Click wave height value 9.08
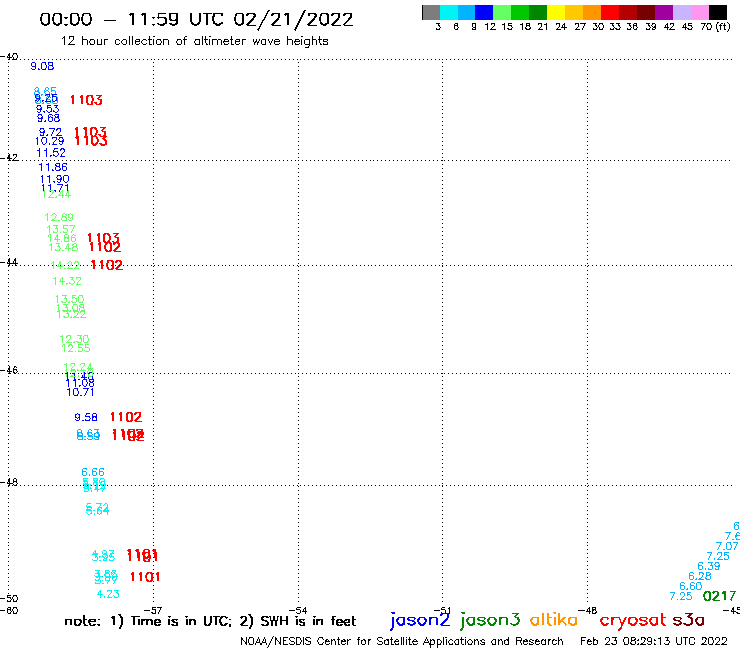The height and width of the screenshot is (650, 740). [42, 66]
